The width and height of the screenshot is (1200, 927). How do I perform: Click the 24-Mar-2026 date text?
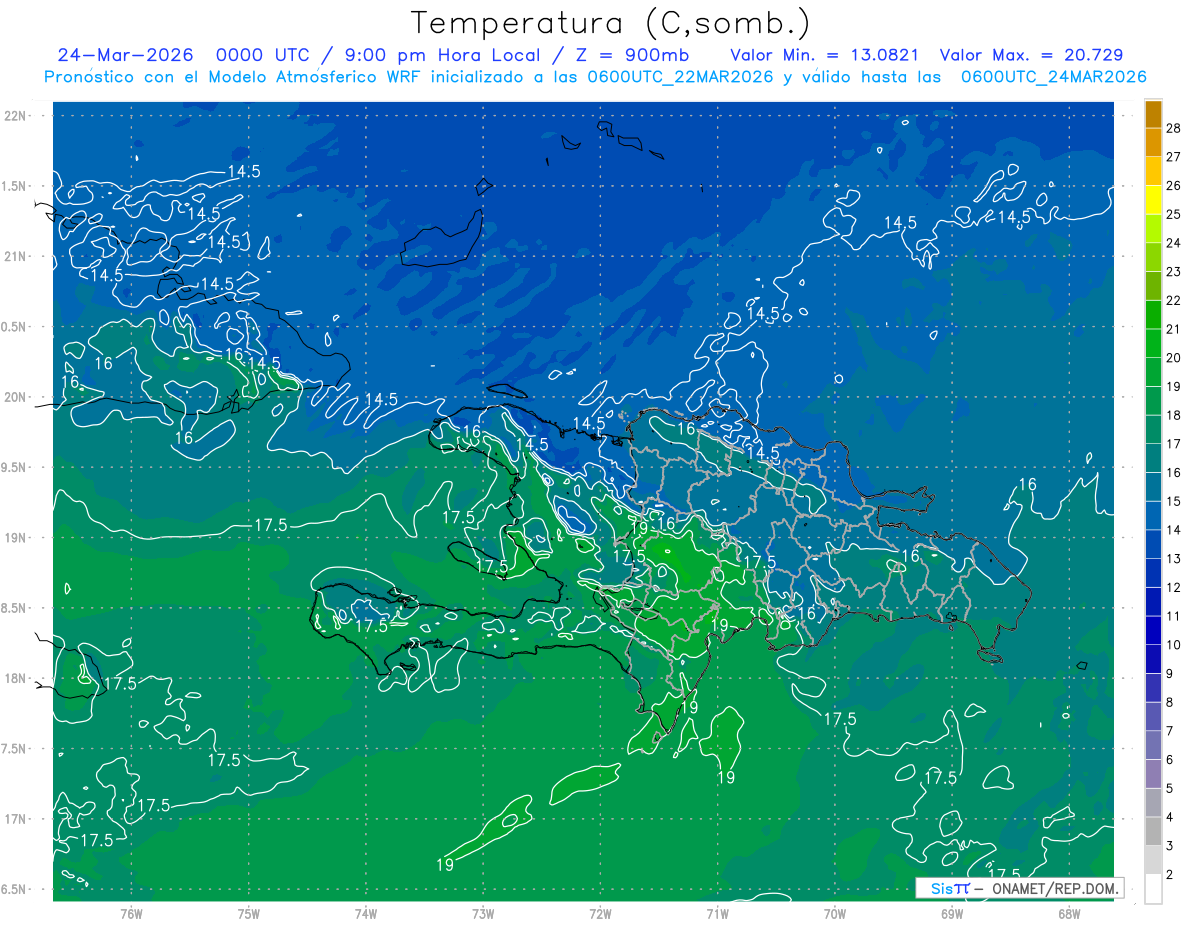point(125,55)
